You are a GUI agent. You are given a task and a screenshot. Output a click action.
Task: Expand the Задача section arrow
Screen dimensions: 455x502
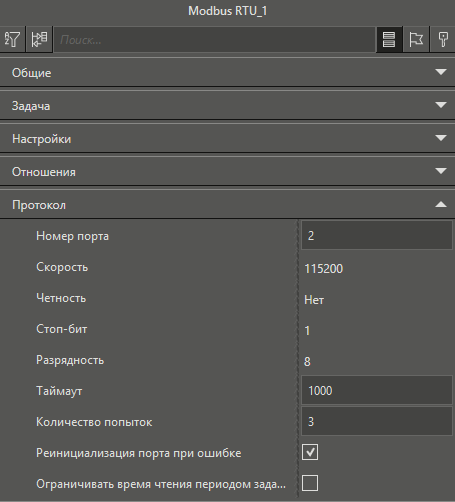pyautogui.click(x=441, y=105)
